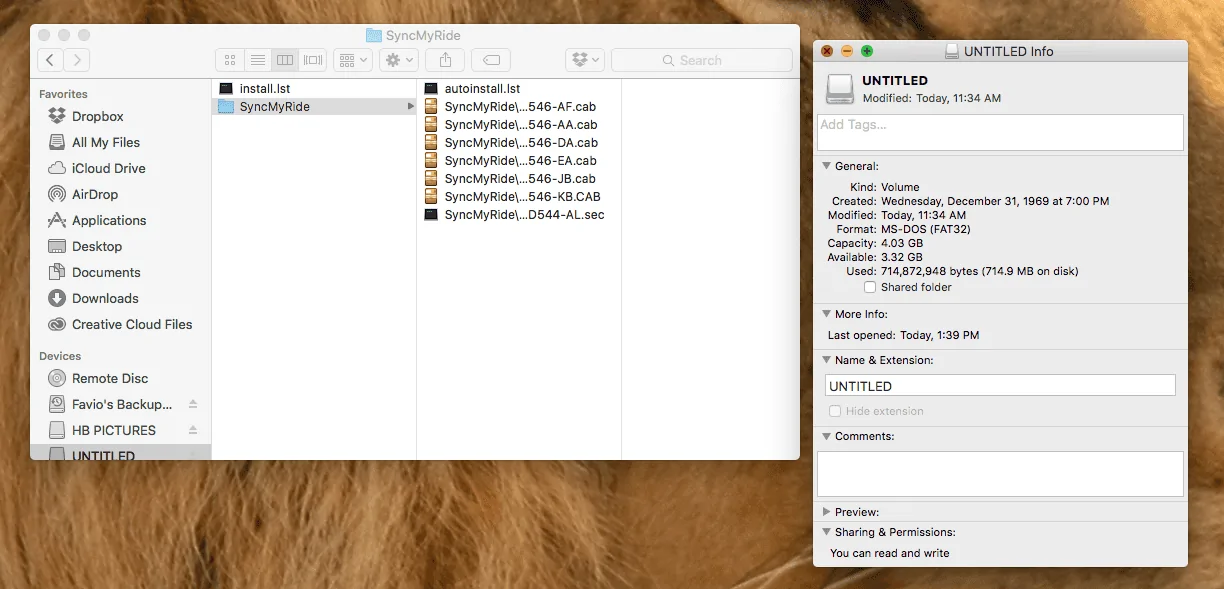Viewport: 1224px width, 589px height.
Task: Collapse the More Info section
Action: point(826,315)
